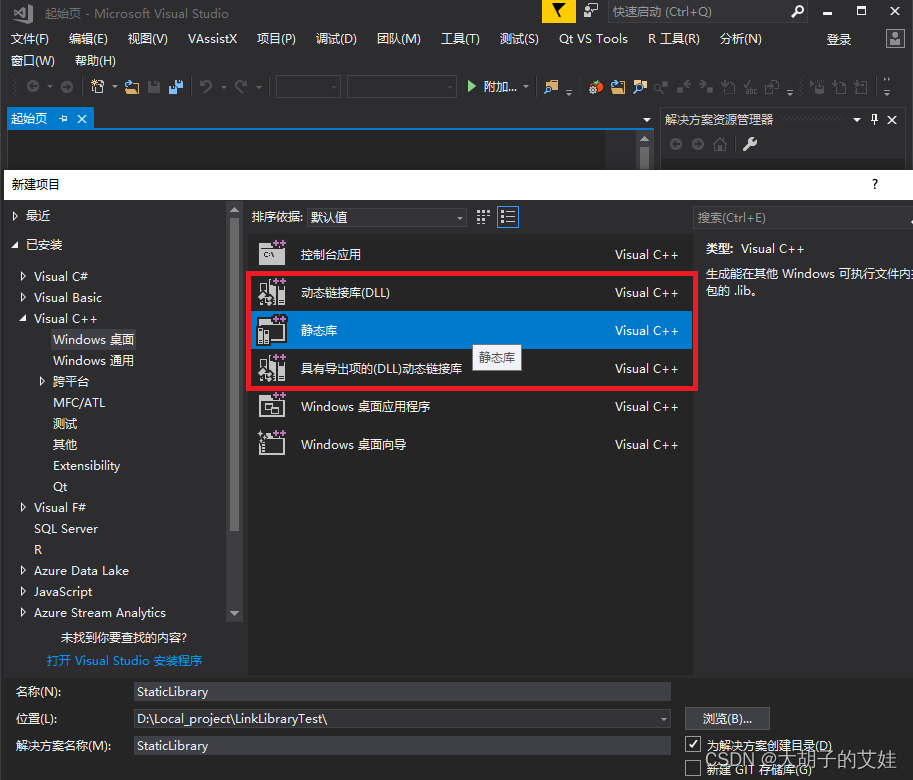The height and width of the screenshot is (780, 913).
Task: Click the wrench properties icon in Solution Explorer
Action: coord(750,144)
